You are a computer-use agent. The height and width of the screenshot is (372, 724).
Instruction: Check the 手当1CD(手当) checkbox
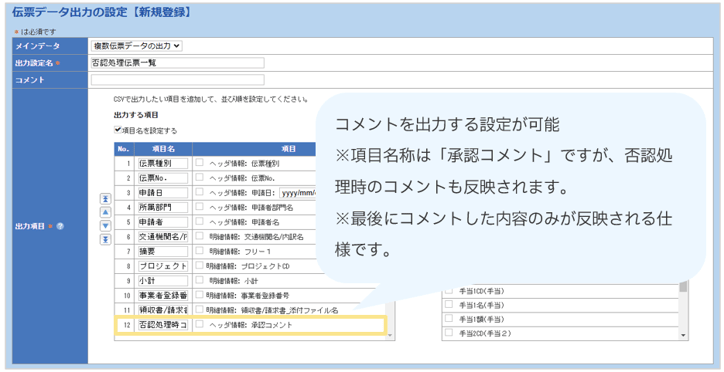[x=448, y=291]
